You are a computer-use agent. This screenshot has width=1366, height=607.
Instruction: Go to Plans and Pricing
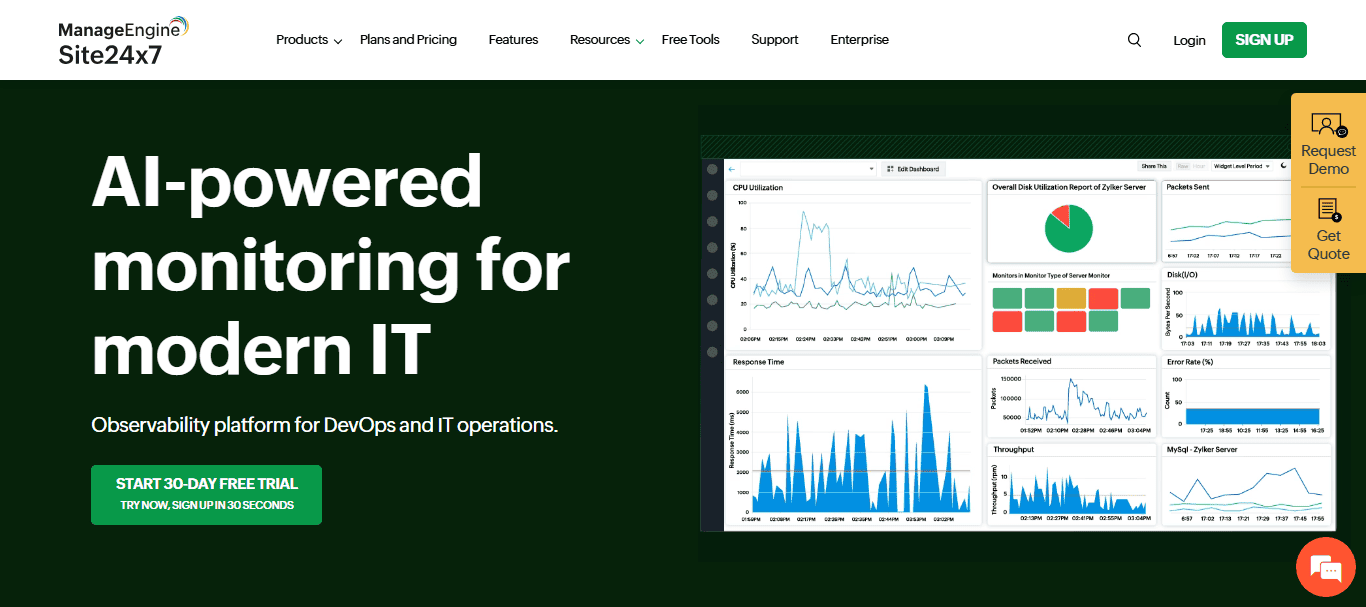[408, 40]
